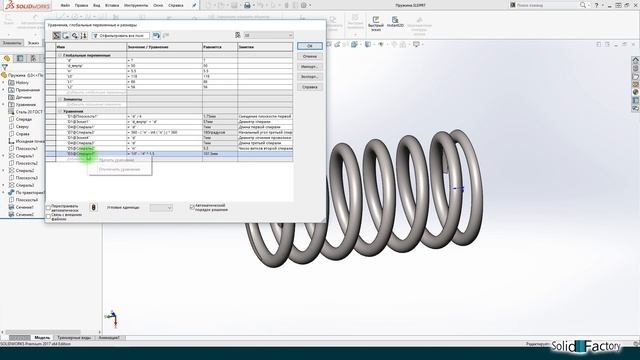Click the feature tree filter funnel icon
Screen dimensions: 640x360
(5, 67)
